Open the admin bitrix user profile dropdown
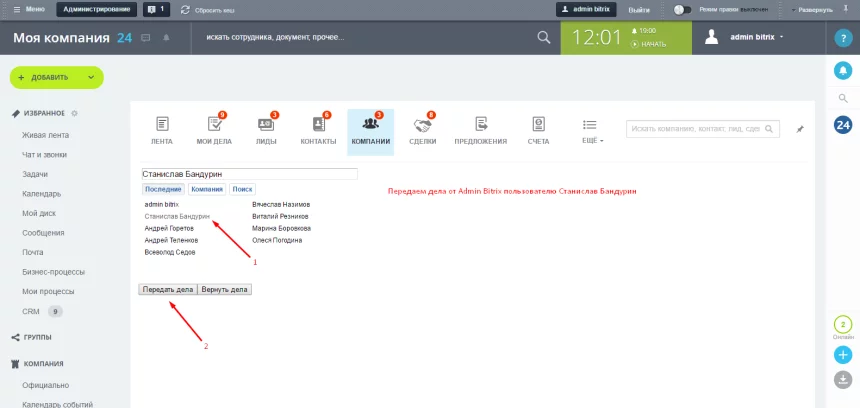 coord(745,37)
